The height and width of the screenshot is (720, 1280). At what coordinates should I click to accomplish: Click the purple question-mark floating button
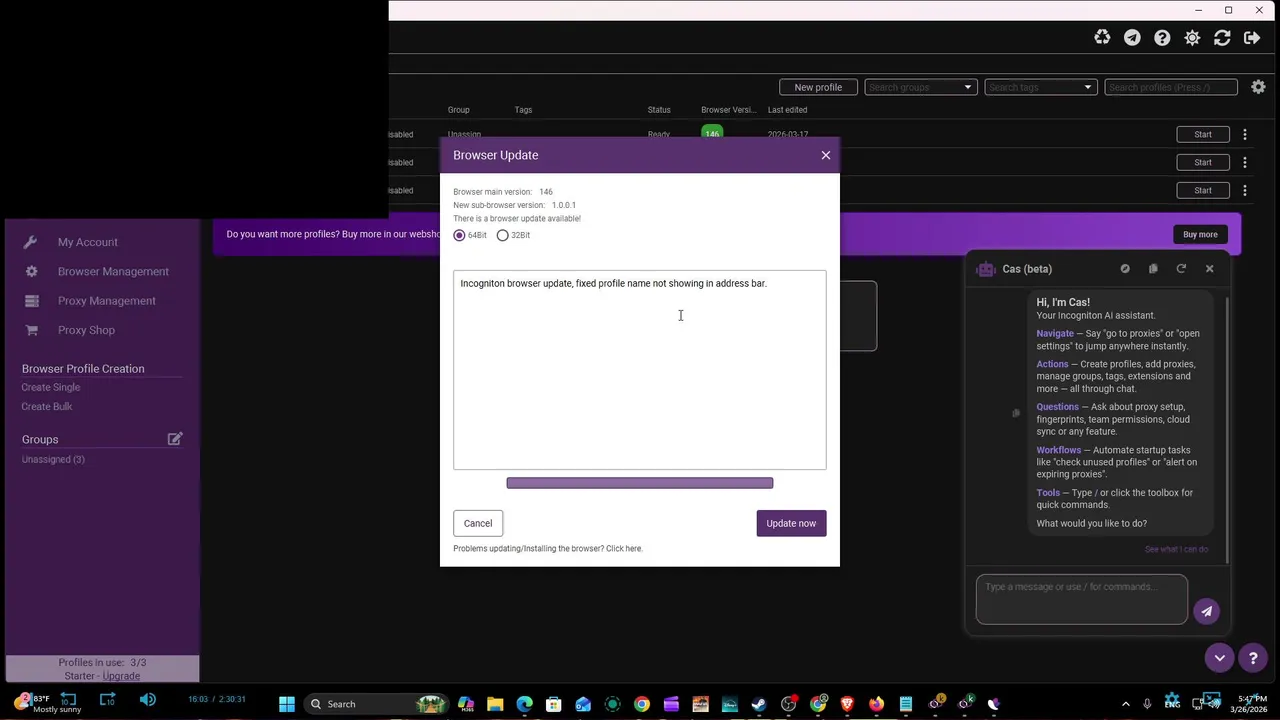click(x=1253, y=657)
